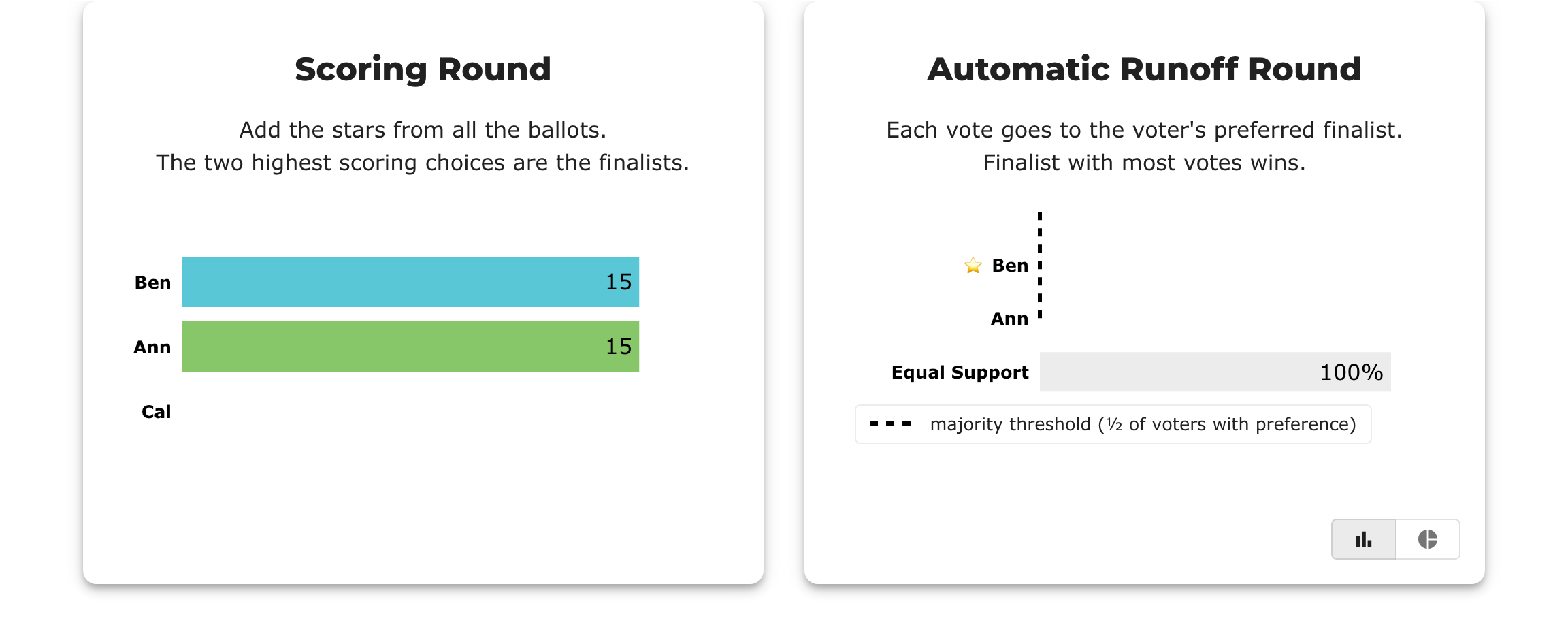Switch to bar chart view

1364,539
